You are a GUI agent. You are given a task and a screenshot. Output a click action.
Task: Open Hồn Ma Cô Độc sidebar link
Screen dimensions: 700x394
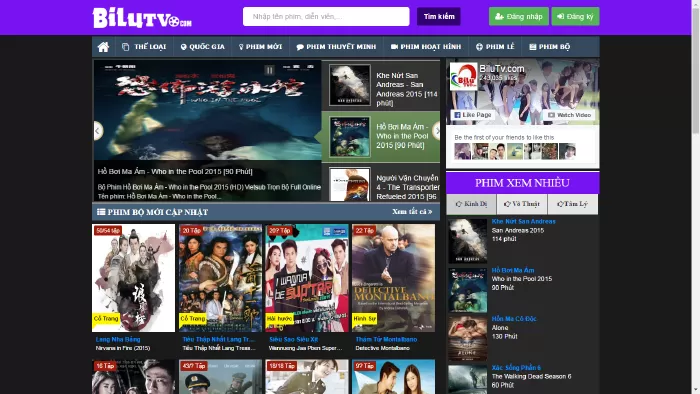(x=514, y=319)
